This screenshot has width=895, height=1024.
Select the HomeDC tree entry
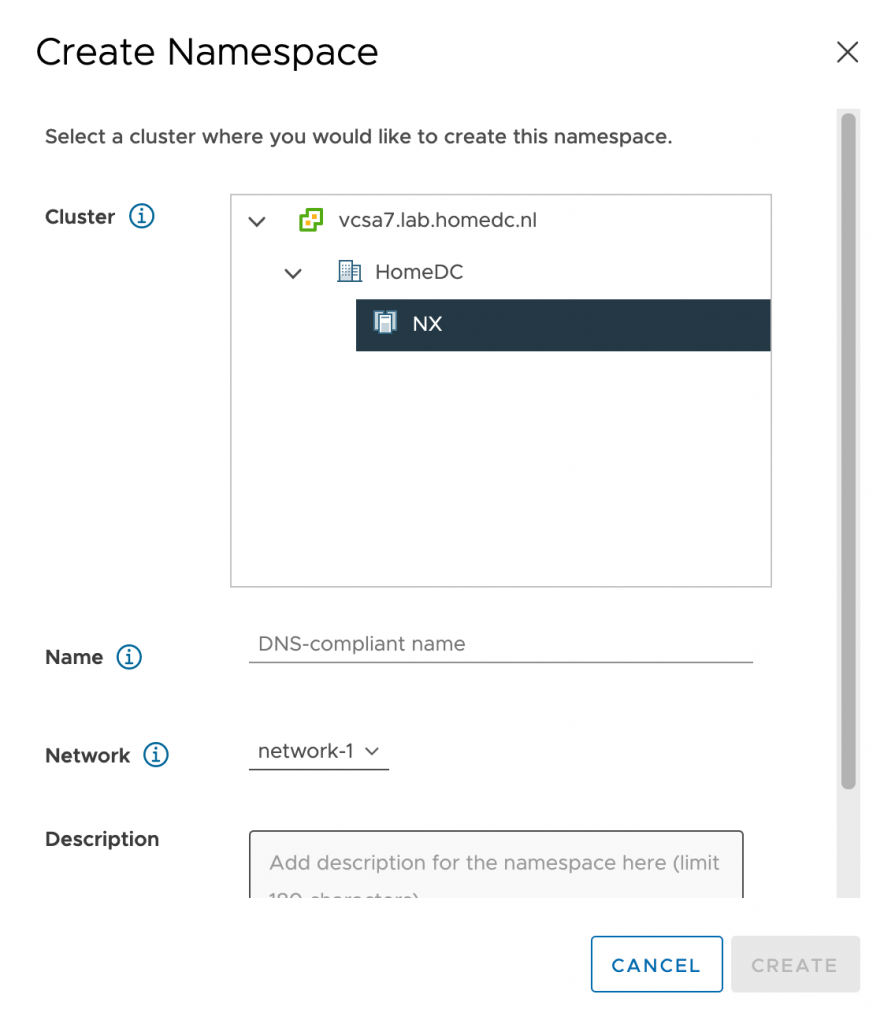(x=418, y=272)
